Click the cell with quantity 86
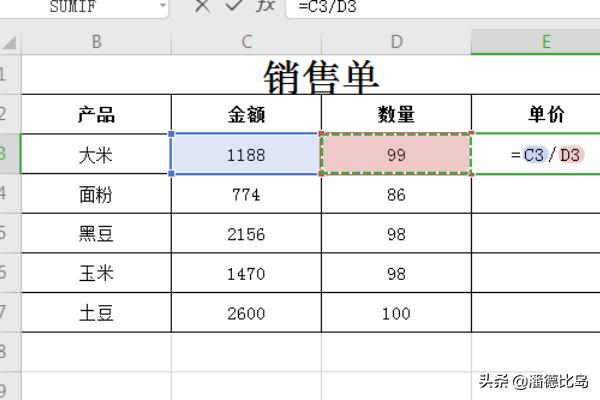Viewport: 600px width, 400px height. click(x=397, y=194)
